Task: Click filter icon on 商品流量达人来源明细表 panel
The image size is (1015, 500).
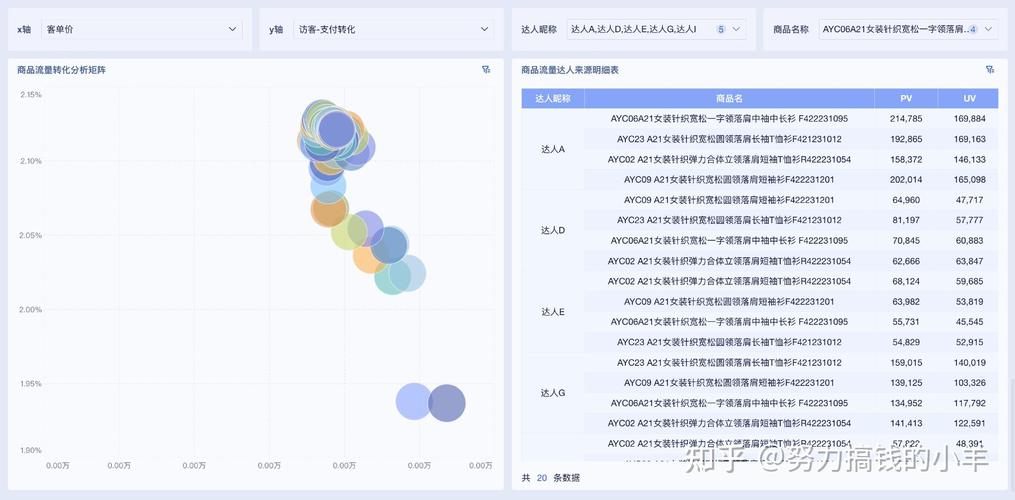Action: (x=990, y=70)
